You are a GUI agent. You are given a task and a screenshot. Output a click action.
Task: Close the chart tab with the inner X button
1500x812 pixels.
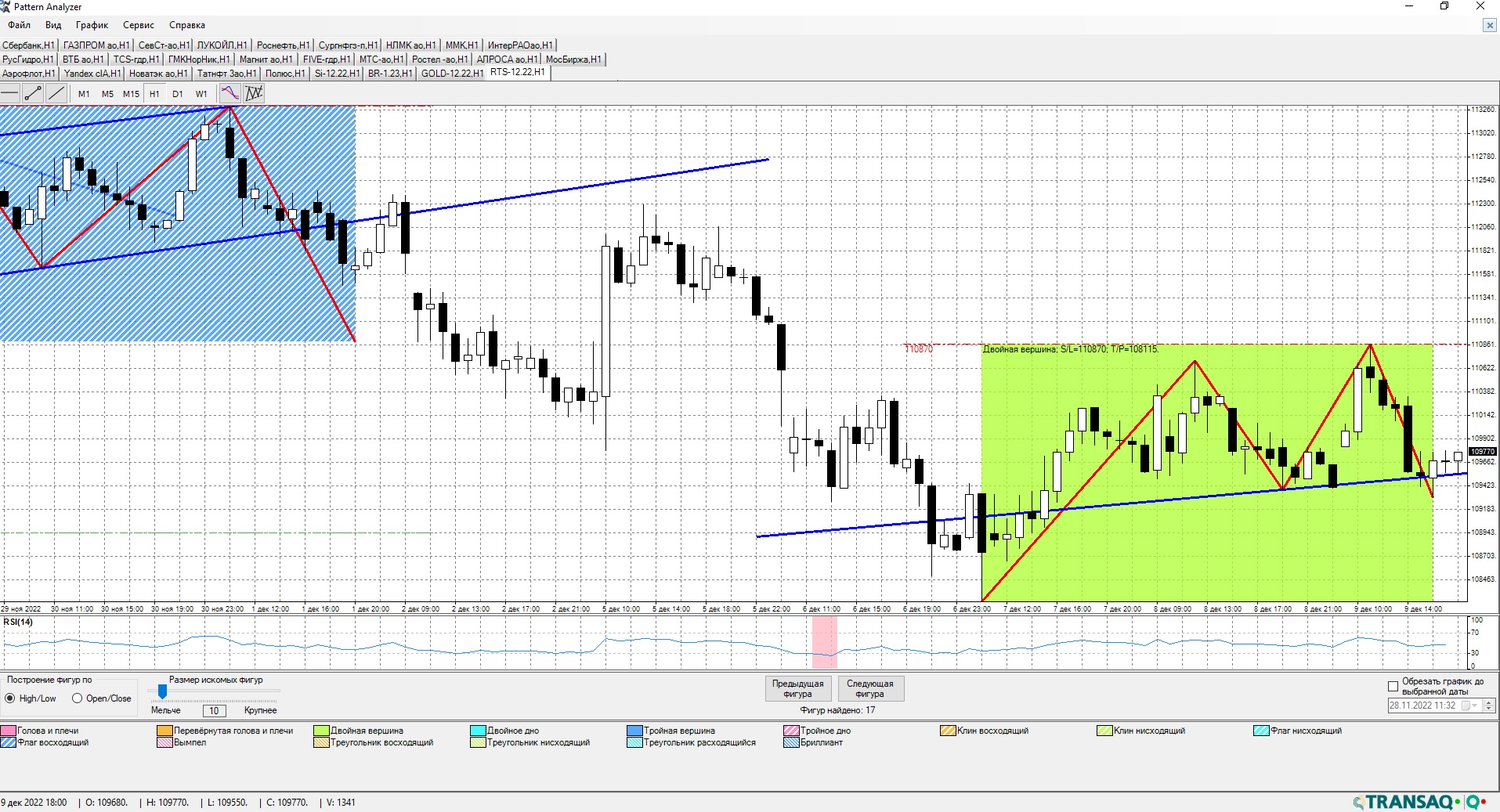coord(1489,26)
